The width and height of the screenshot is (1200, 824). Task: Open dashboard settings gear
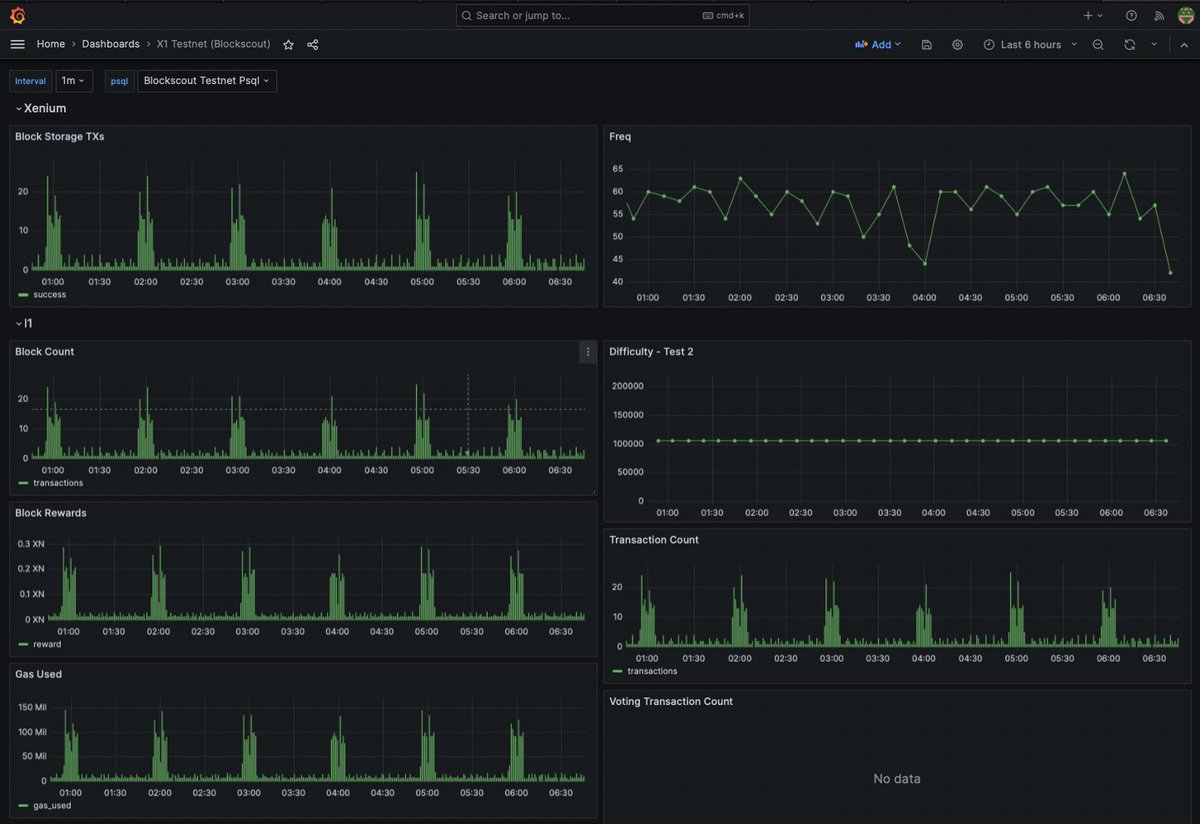(x=957, y=45)
